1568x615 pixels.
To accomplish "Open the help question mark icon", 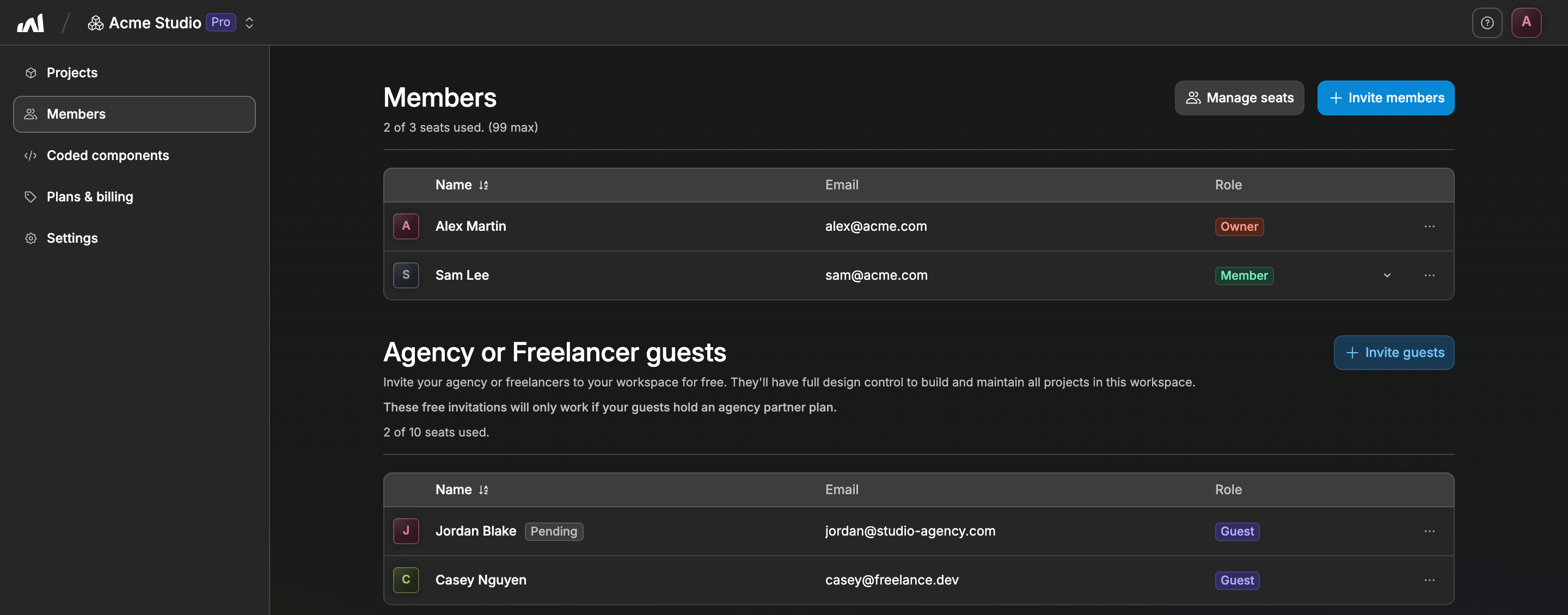I will pyautogui.click(x=1487, y=23).
